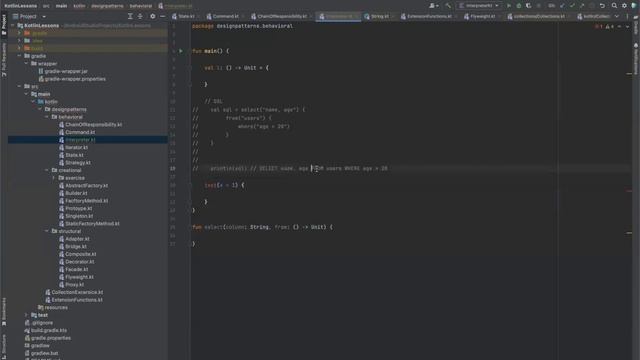640x360 pixels.
Task: Click the Build hammer icon
Action: click(x=448, y=6)
